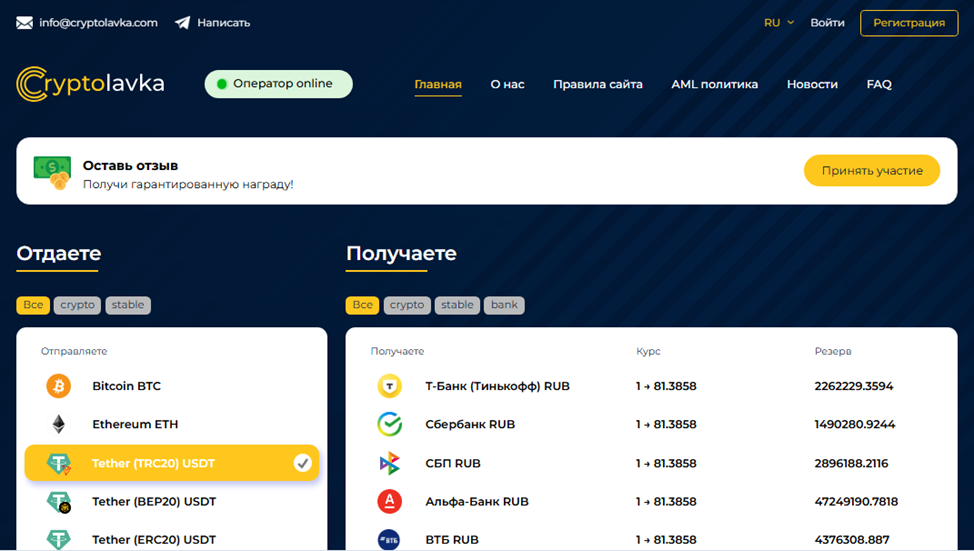The image size is (974, 551).
Task: Select the stable filter under Получаете
Action: pyautogui.click(x=457, y=305)
